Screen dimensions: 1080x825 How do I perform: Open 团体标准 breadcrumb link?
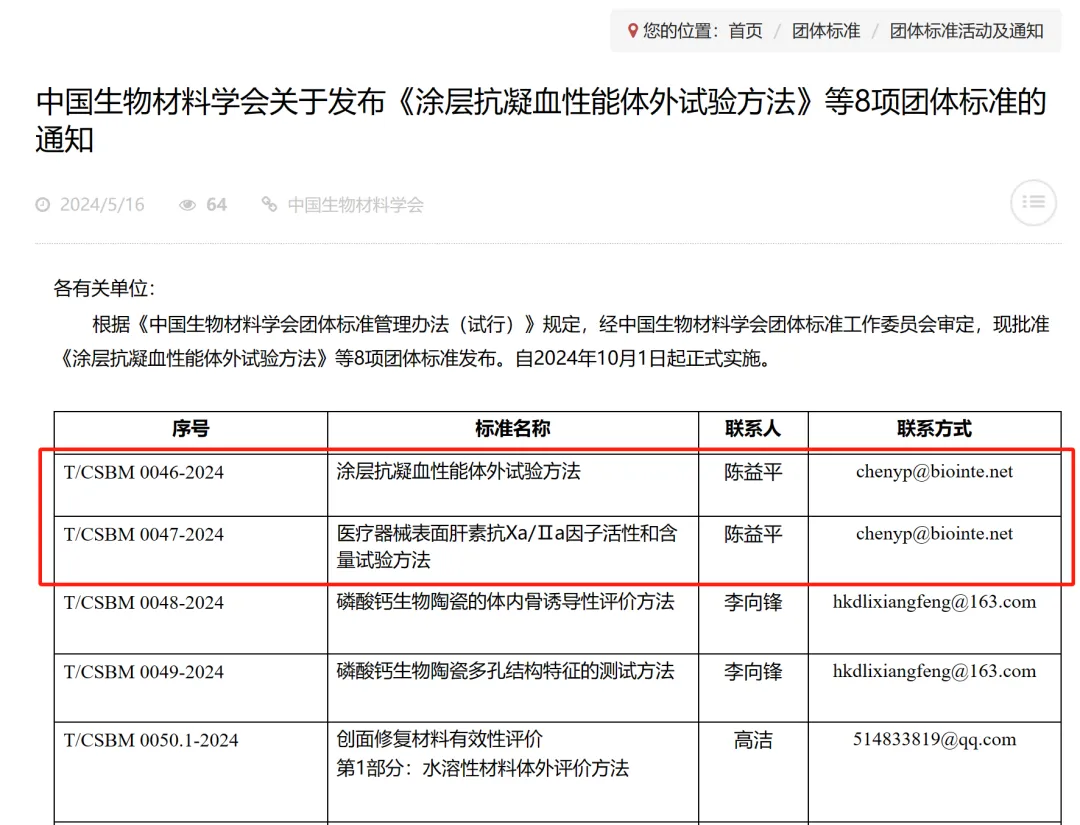click(x=826, y=31)
